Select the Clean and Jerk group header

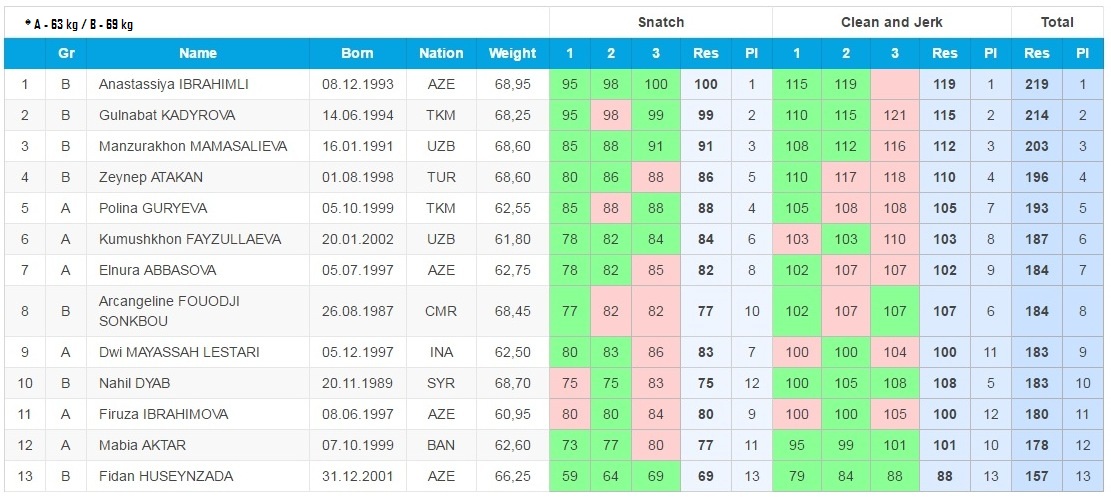pos(891,22)
